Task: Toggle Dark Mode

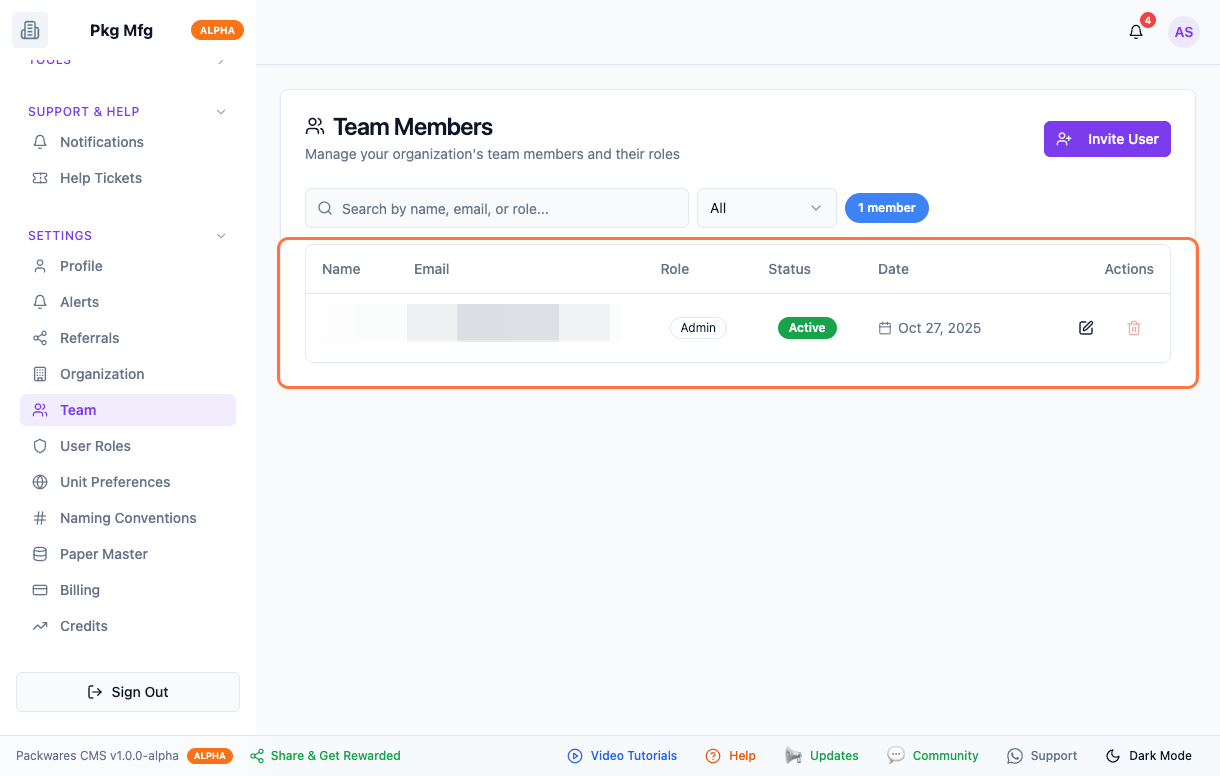Action: click(x=1149, y=756)
